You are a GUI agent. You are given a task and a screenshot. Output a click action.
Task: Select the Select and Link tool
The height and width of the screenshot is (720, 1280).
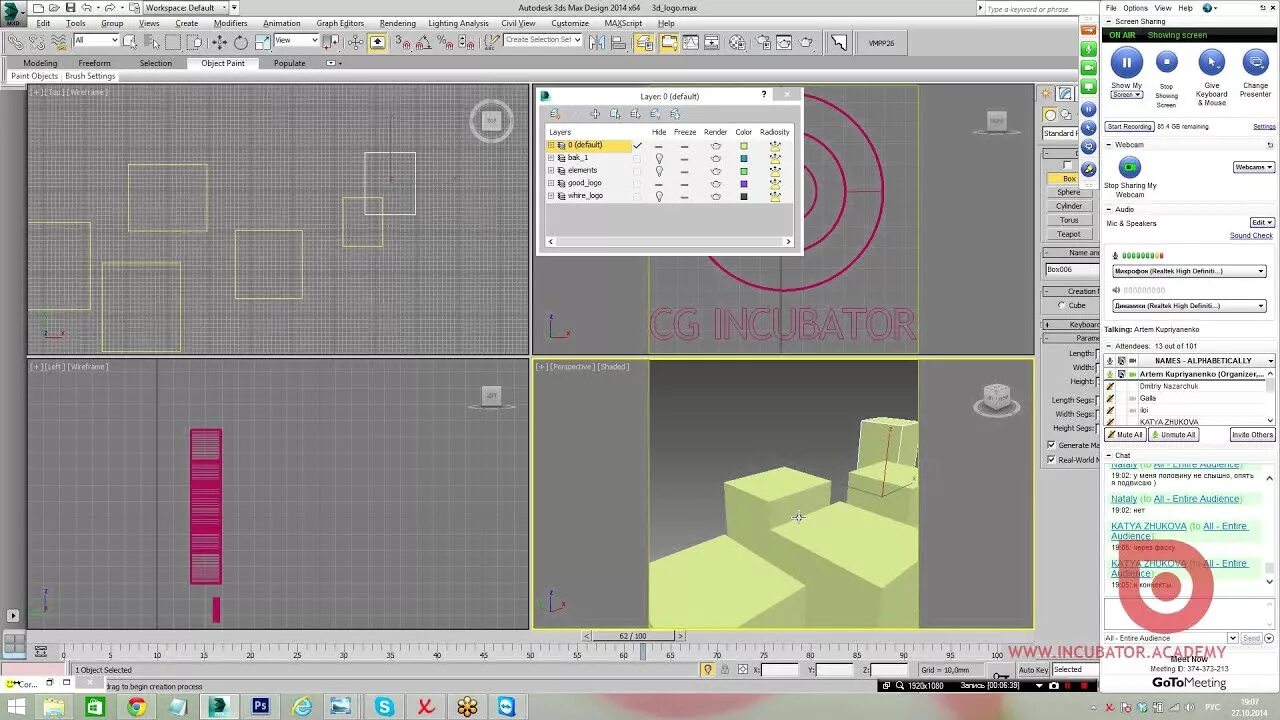(x=15, y=41)
